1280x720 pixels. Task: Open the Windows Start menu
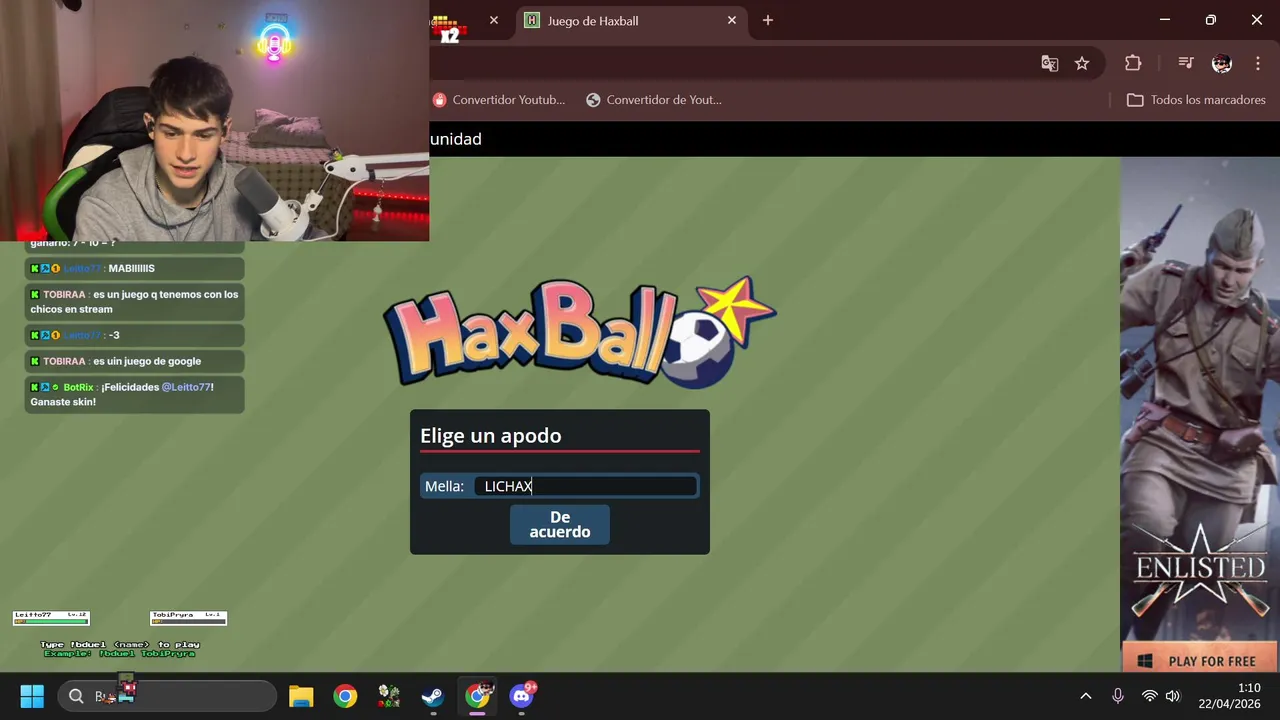[x=32, y=696]
